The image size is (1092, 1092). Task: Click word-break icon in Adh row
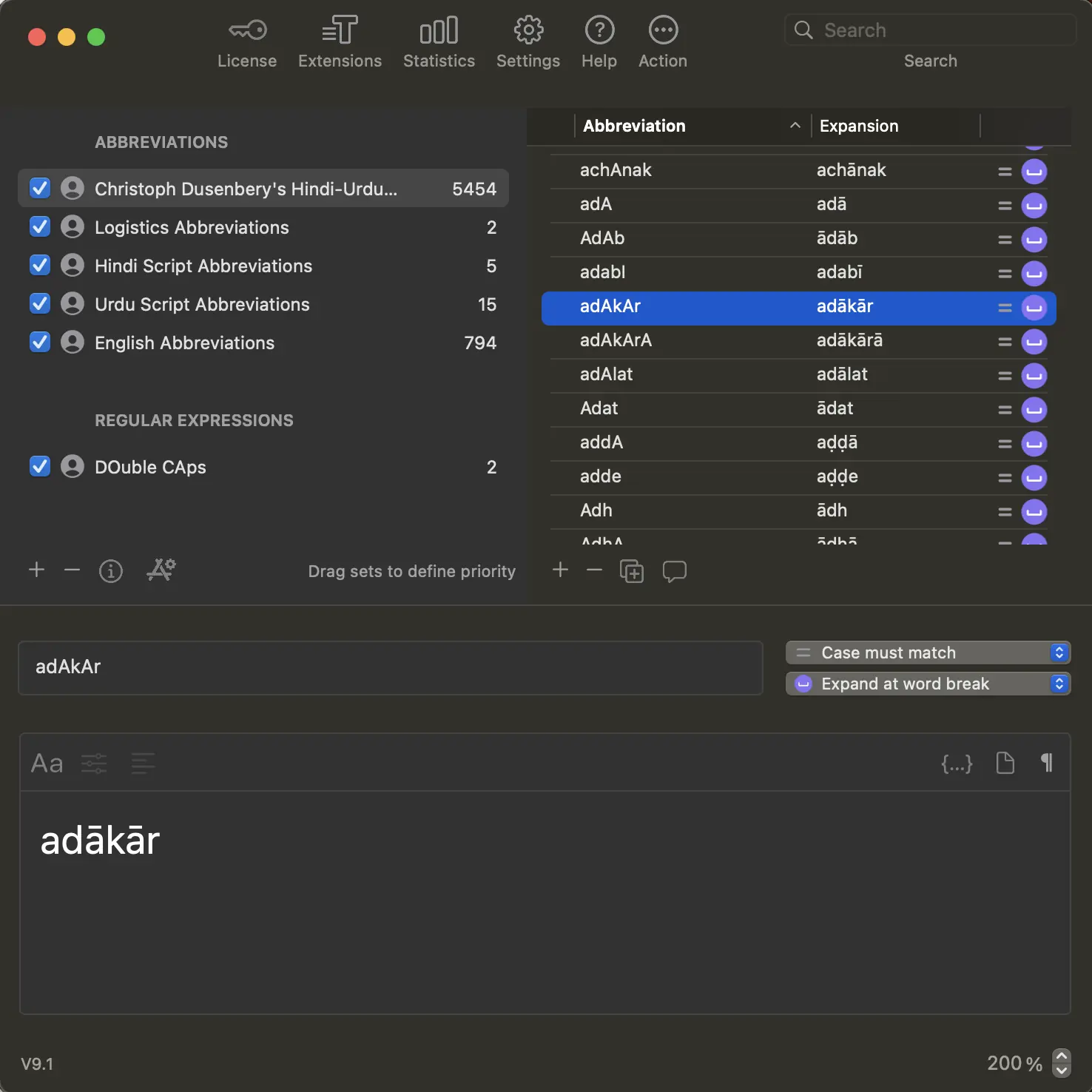click(1034, 512)
